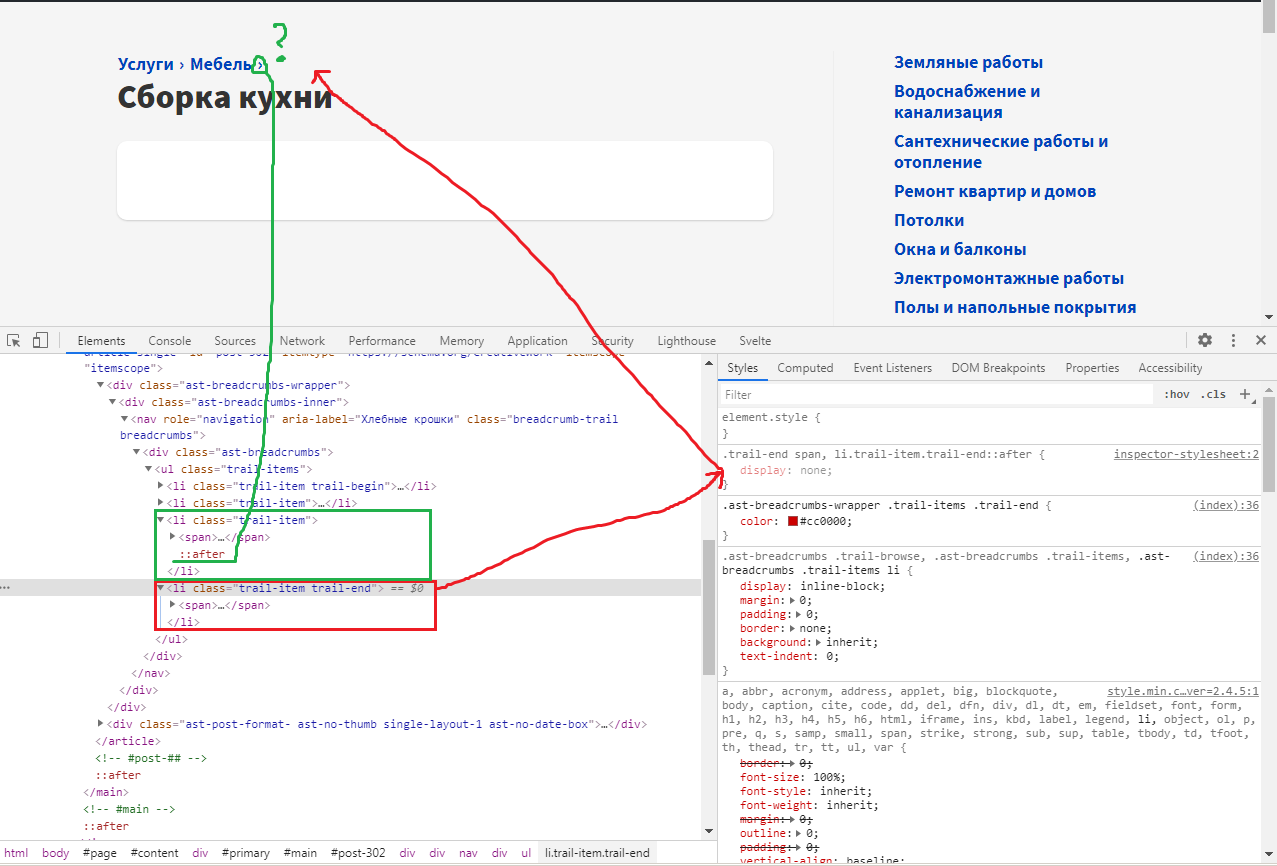Toggle the :hov element state panel
This screenshot has width=1277, height=866.
pos(1177,394)
